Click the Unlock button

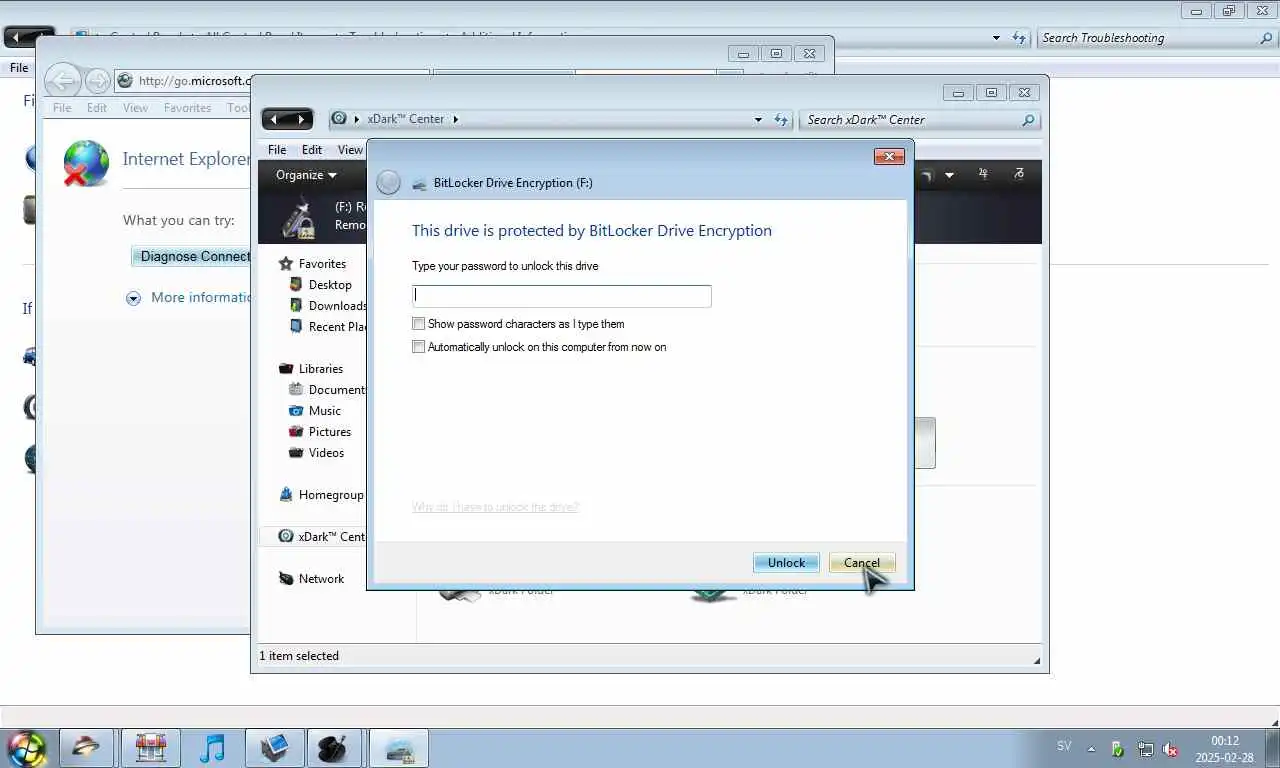click(x=786, y=563)
